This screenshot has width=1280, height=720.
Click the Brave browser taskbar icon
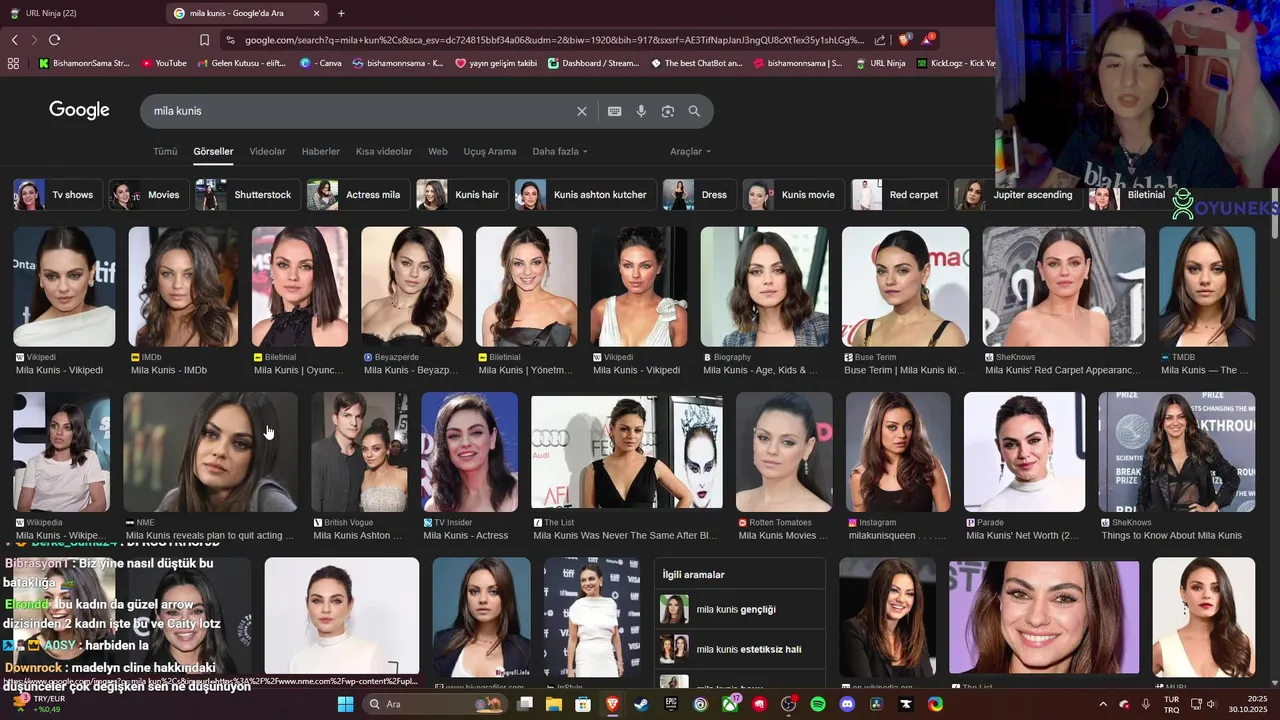pyautogui.click(x=612, y=704)
